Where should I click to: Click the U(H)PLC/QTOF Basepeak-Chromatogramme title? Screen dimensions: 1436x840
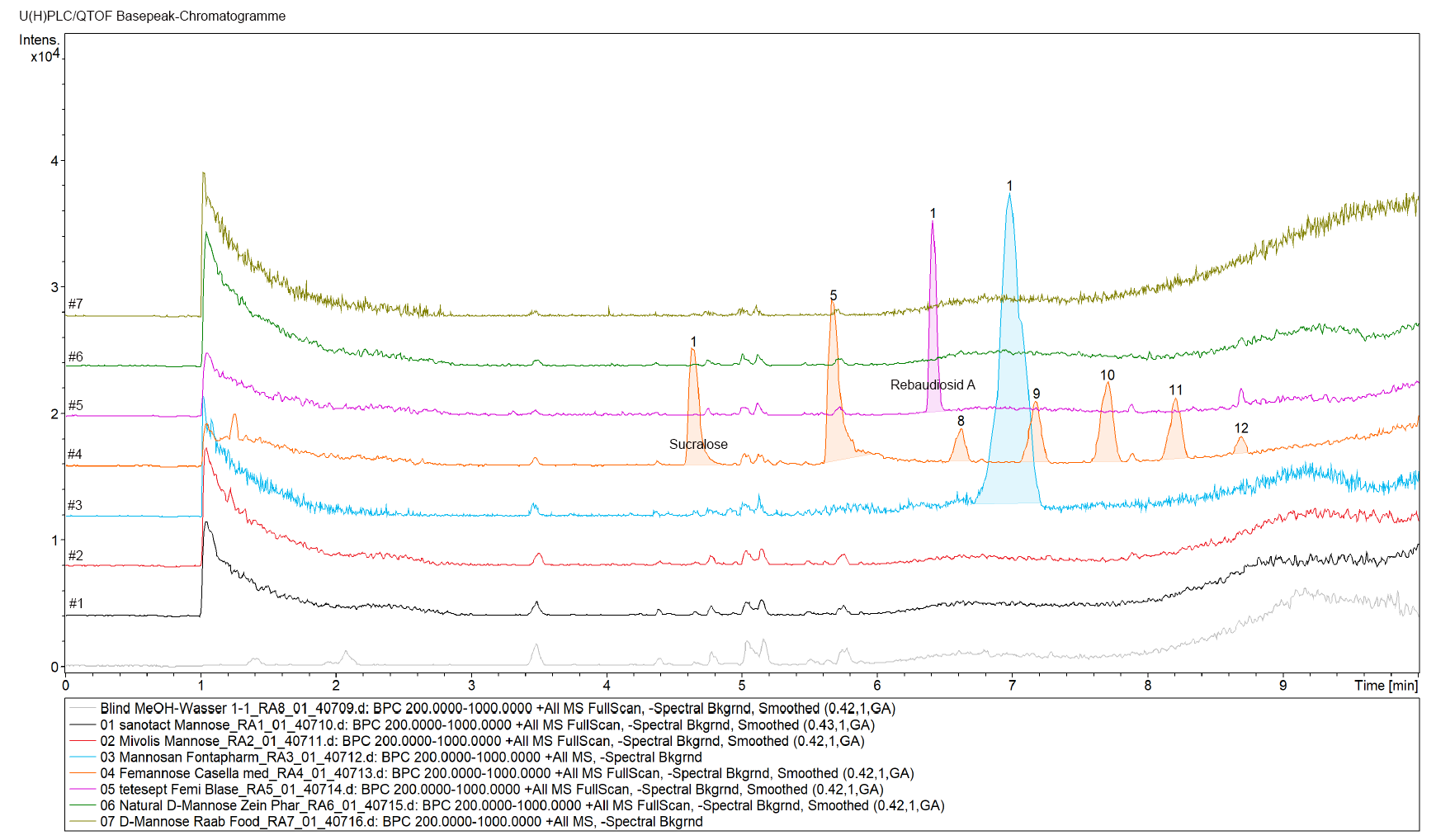coord(153,17)
